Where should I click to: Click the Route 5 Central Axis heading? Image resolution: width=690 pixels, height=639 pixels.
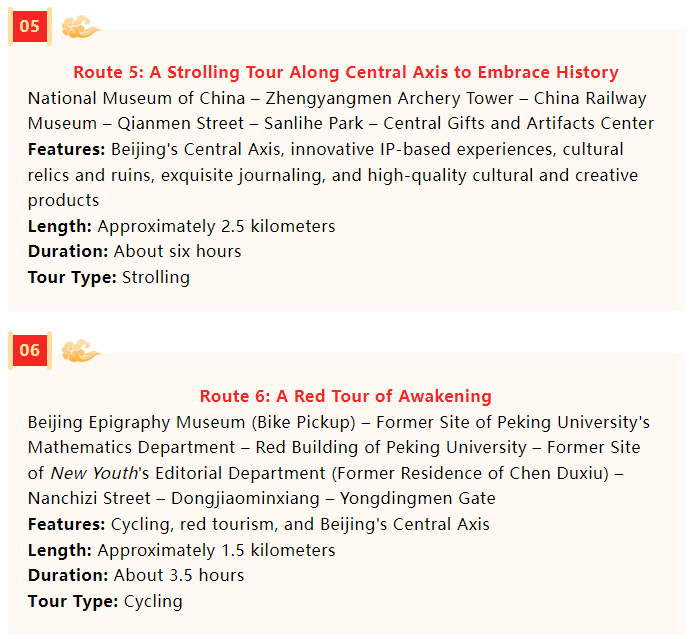(346, 72)
